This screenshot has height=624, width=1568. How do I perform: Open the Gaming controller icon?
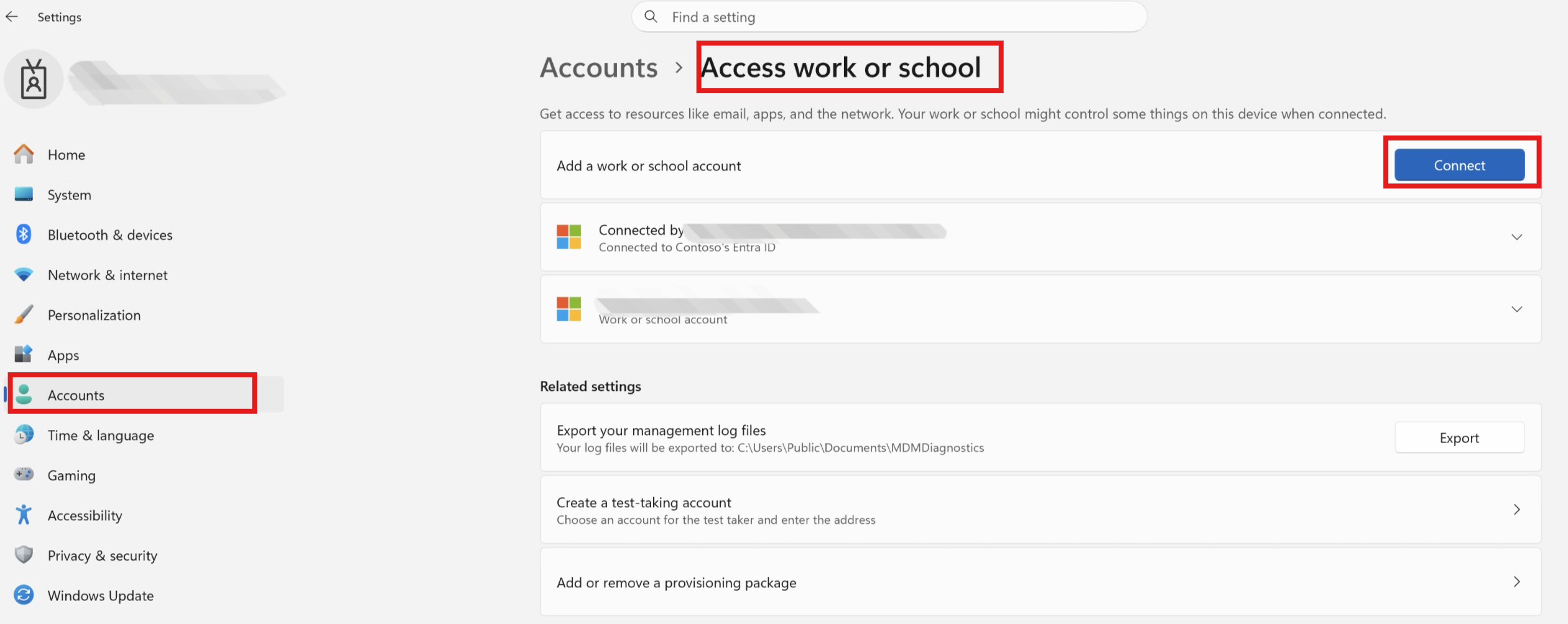[24, 475]
